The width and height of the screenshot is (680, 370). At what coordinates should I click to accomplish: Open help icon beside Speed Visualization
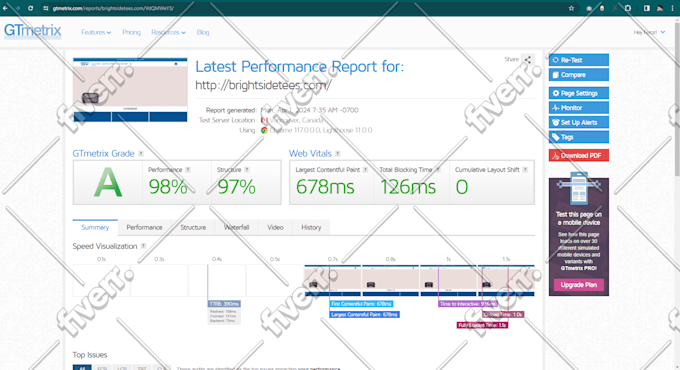143,246
